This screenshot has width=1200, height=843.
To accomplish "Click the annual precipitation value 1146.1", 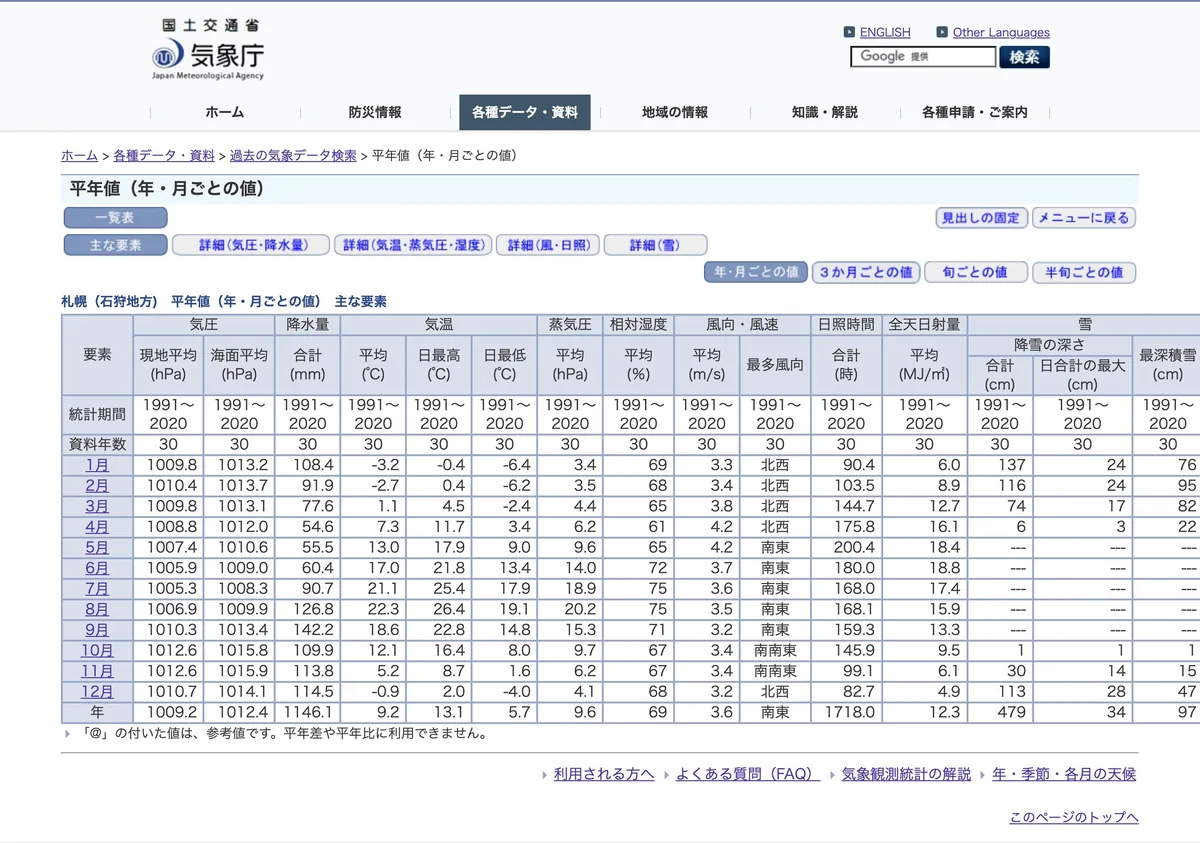I will pos(307,713).
